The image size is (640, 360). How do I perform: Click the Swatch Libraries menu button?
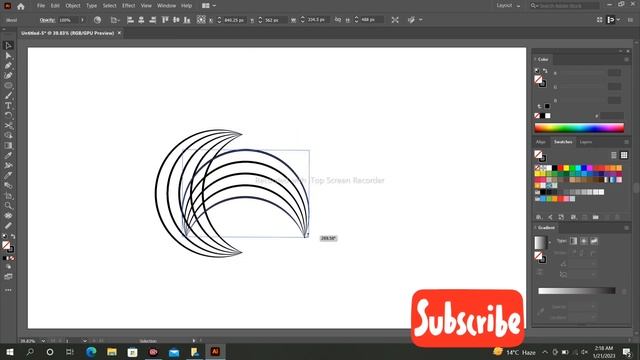pos(539,217)
